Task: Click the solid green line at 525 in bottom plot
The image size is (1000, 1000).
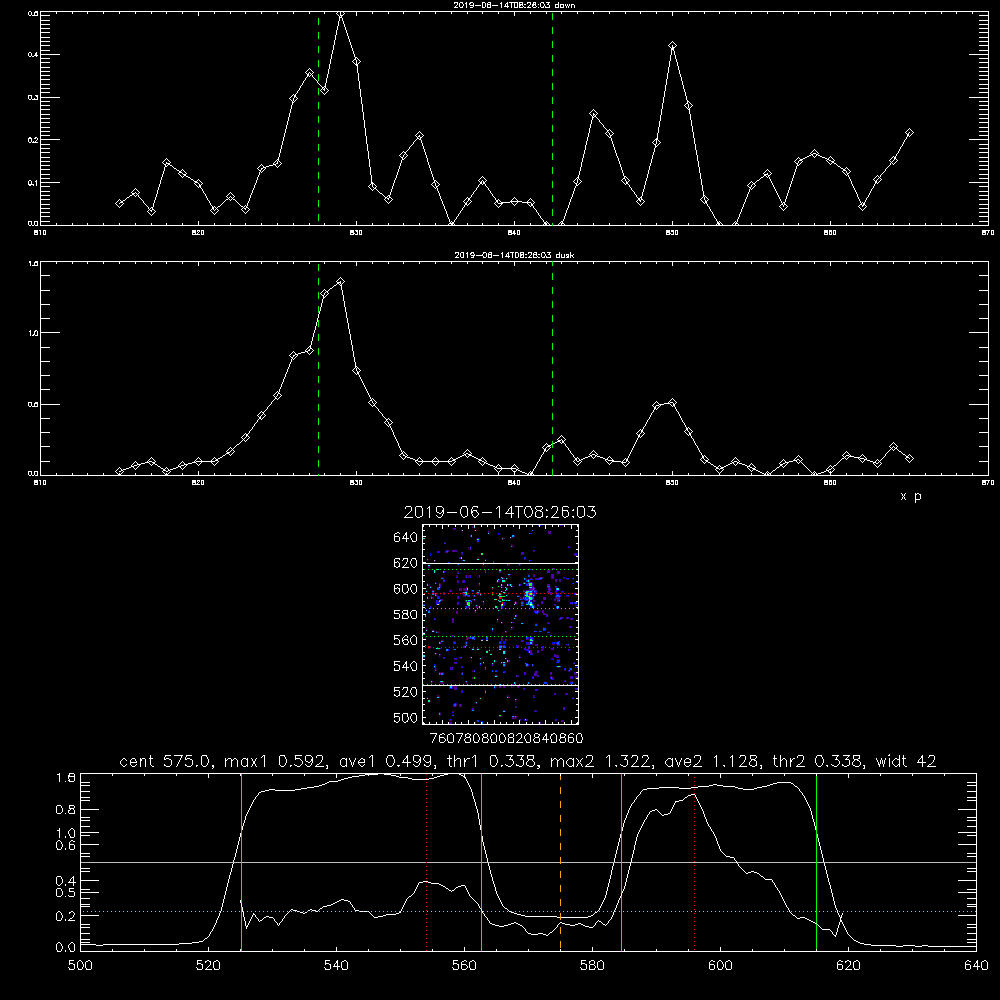Action: (x=241, y=862)
